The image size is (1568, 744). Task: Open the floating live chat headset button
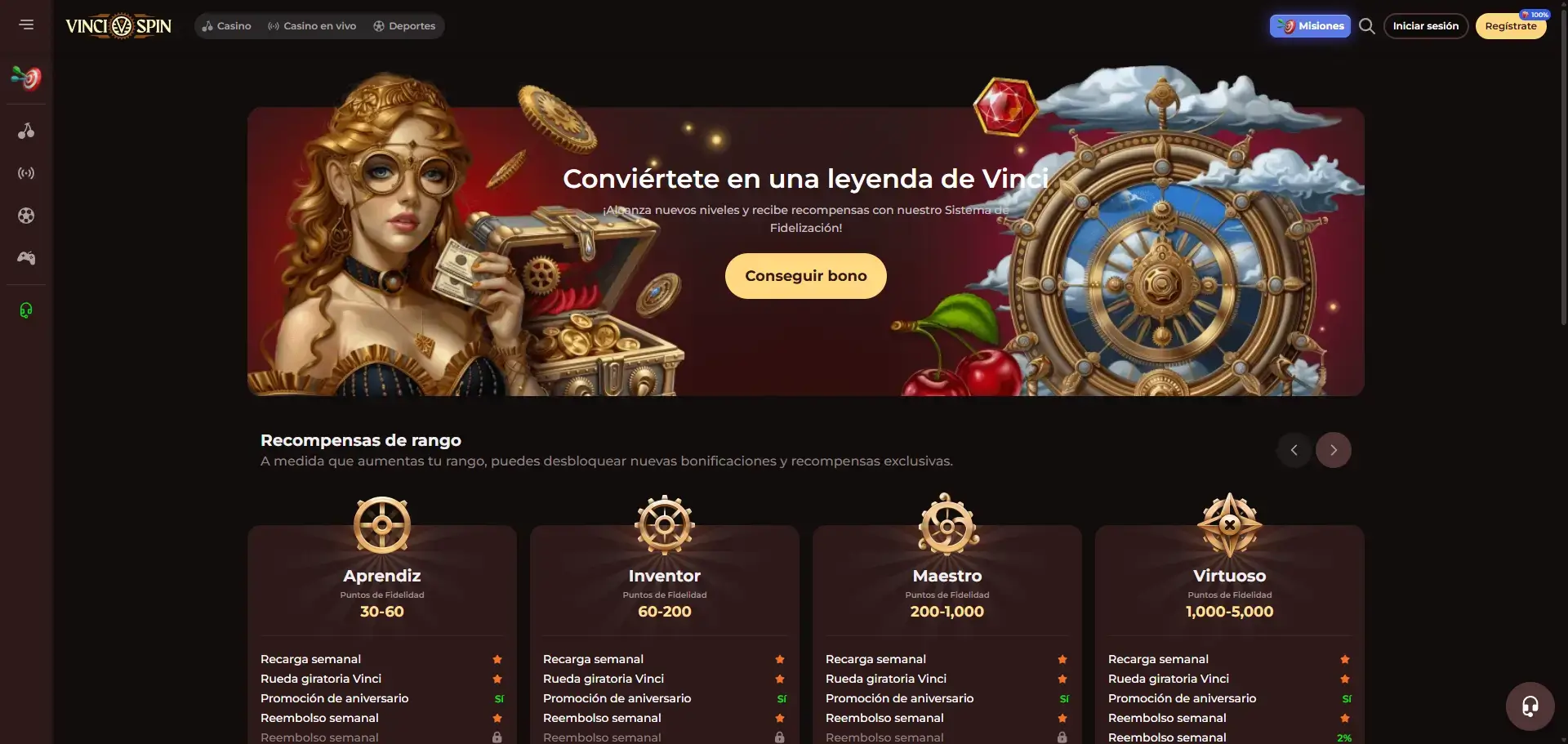(1530, 706)
